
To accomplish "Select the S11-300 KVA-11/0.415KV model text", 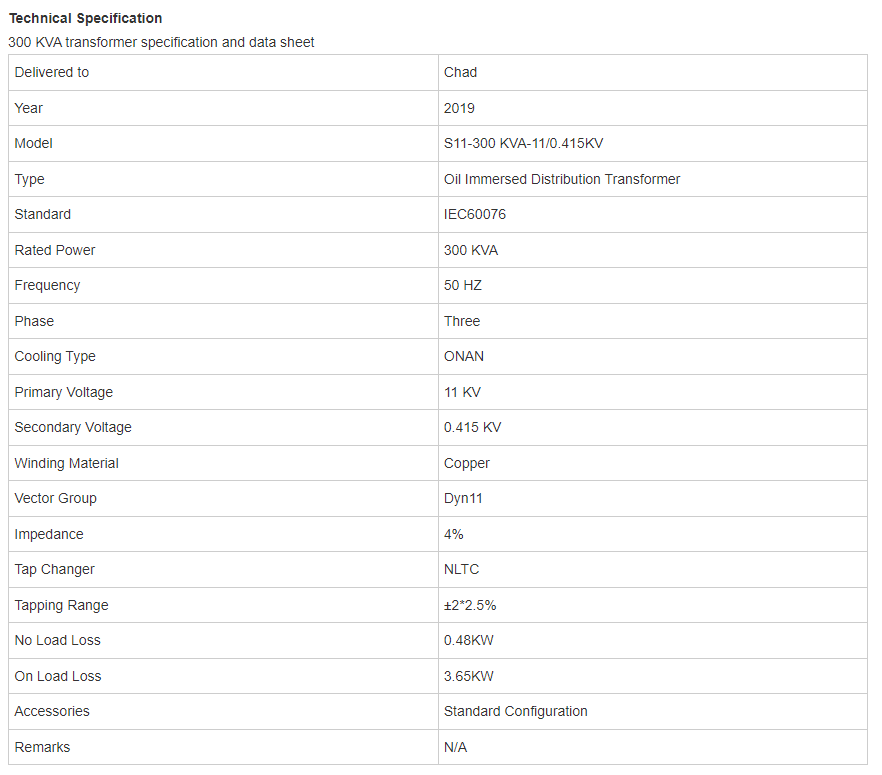I will (x=523, y=143).
